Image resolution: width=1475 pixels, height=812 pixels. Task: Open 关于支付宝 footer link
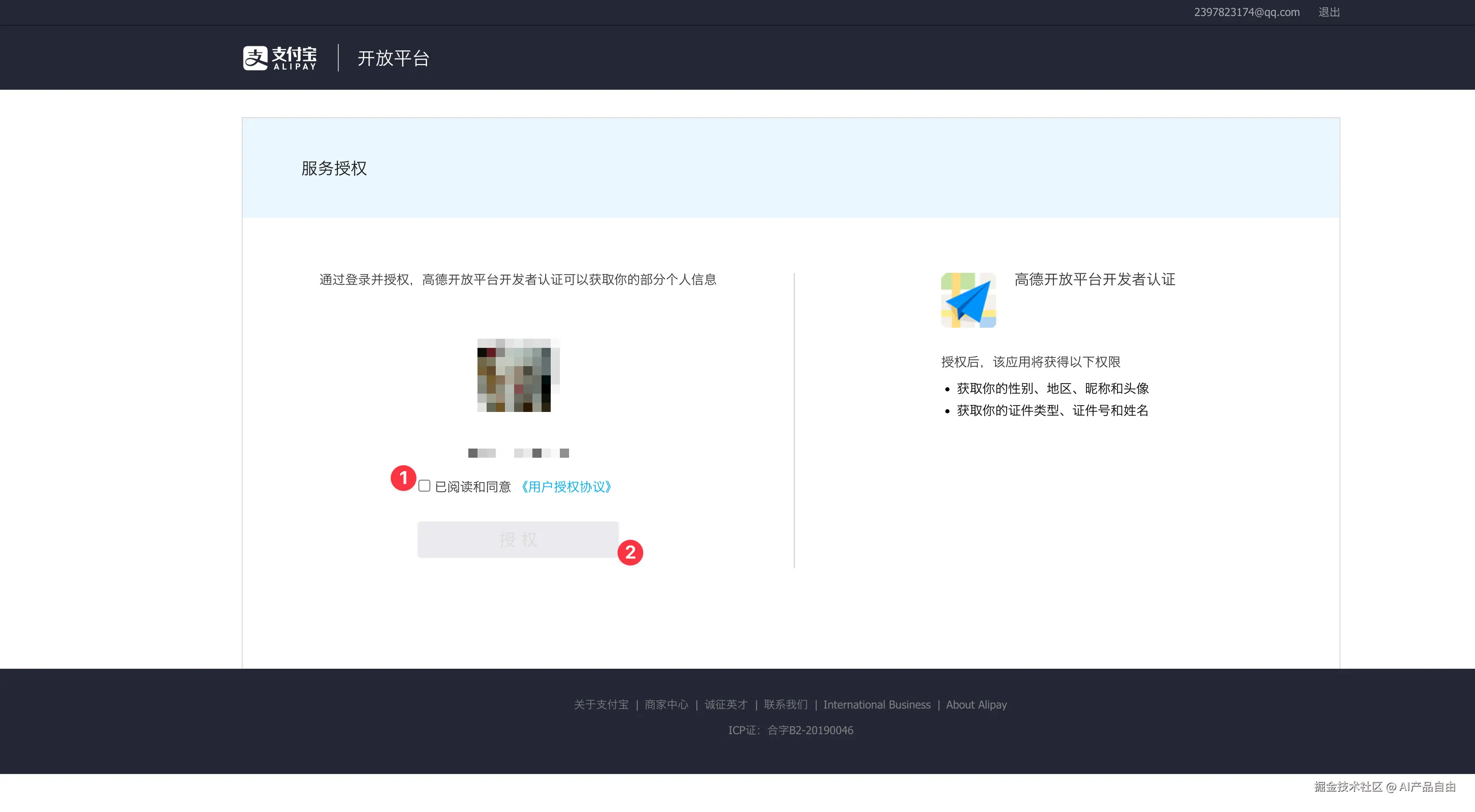(x=601, y=704)
